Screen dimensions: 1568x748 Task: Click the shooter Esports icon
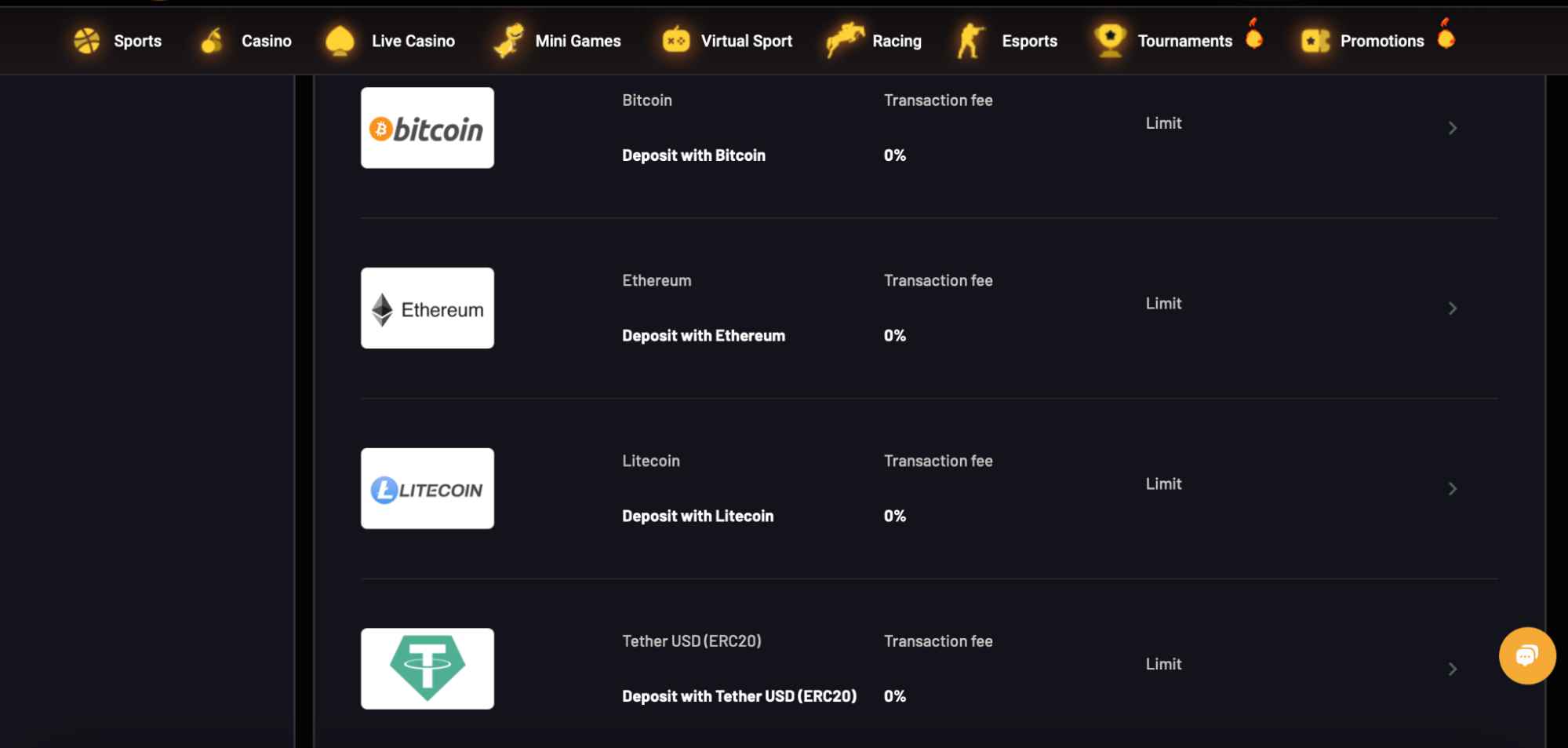pyautogui.click(x=970, y=40)
